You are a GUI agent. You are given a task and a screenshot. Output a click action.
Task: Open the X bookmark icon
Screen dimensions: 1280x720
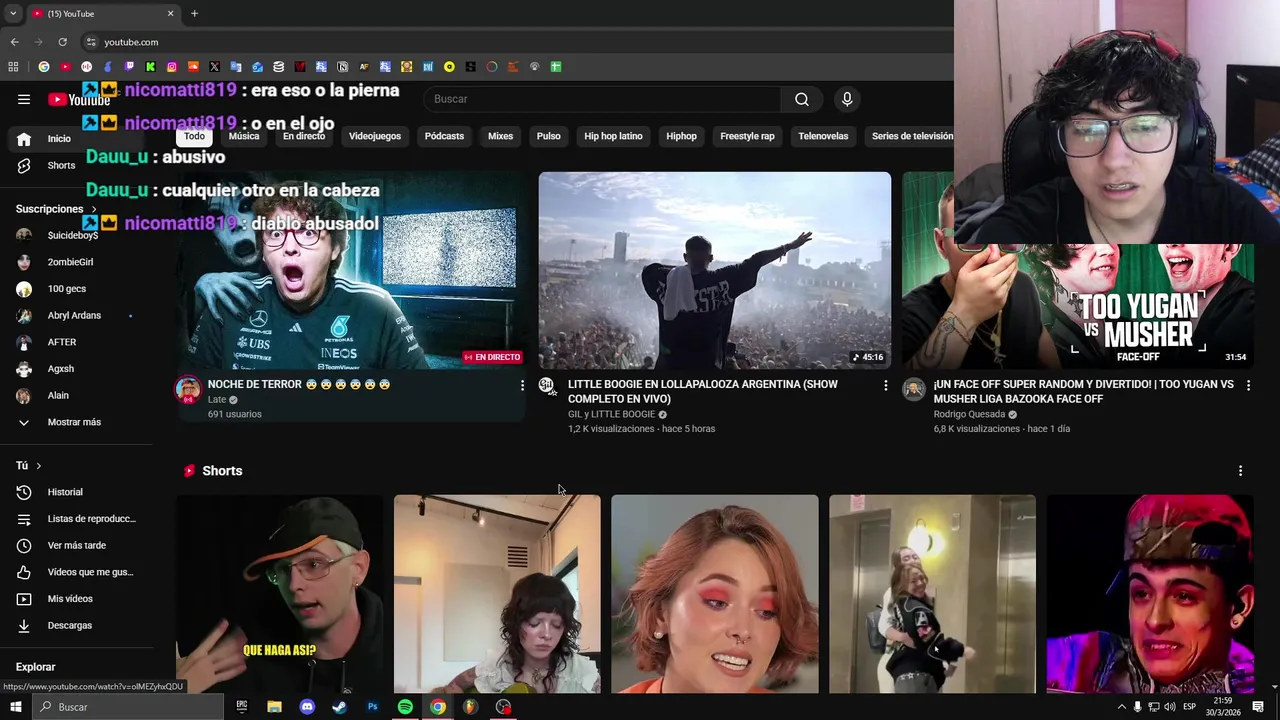tap(214, 67)
